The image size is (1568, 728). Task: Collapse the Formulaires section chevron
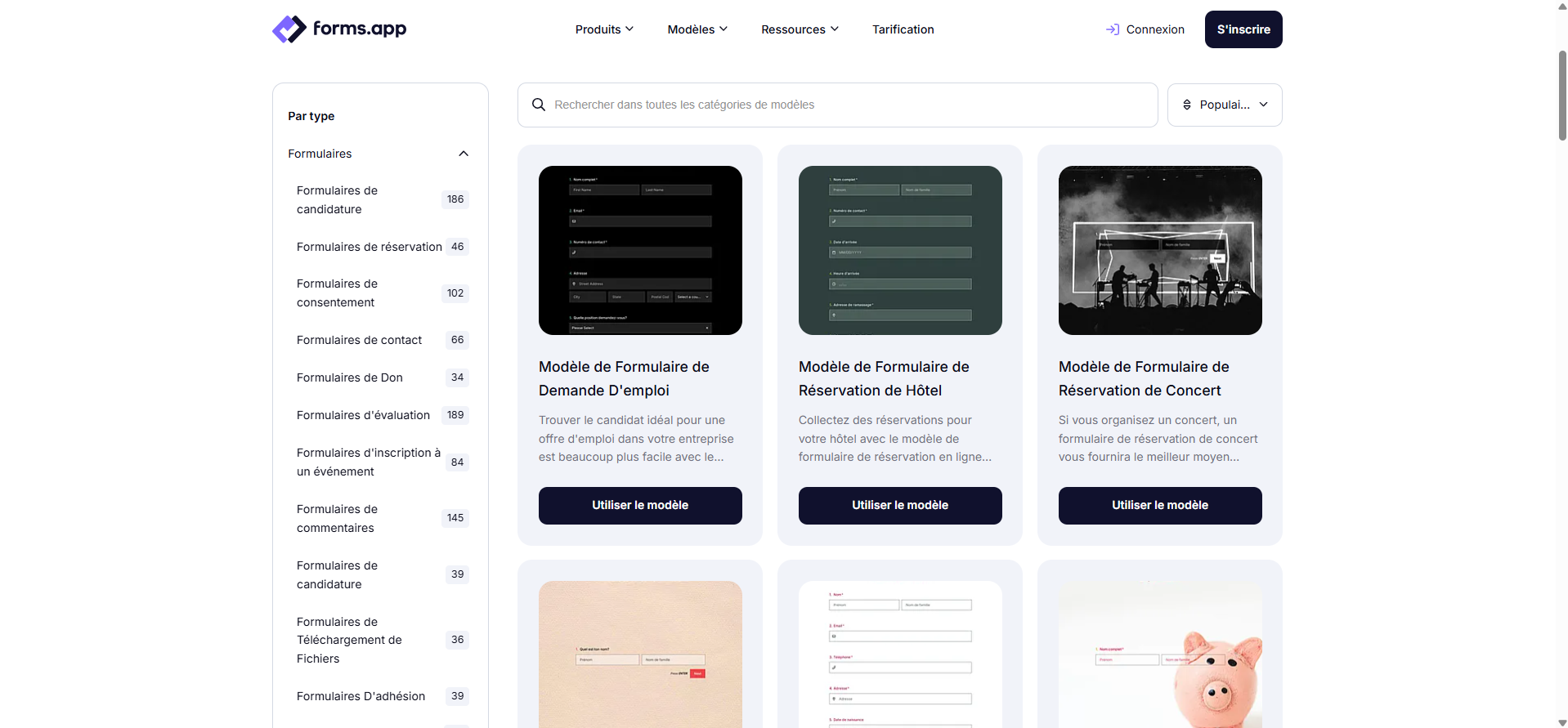(464, 154)
